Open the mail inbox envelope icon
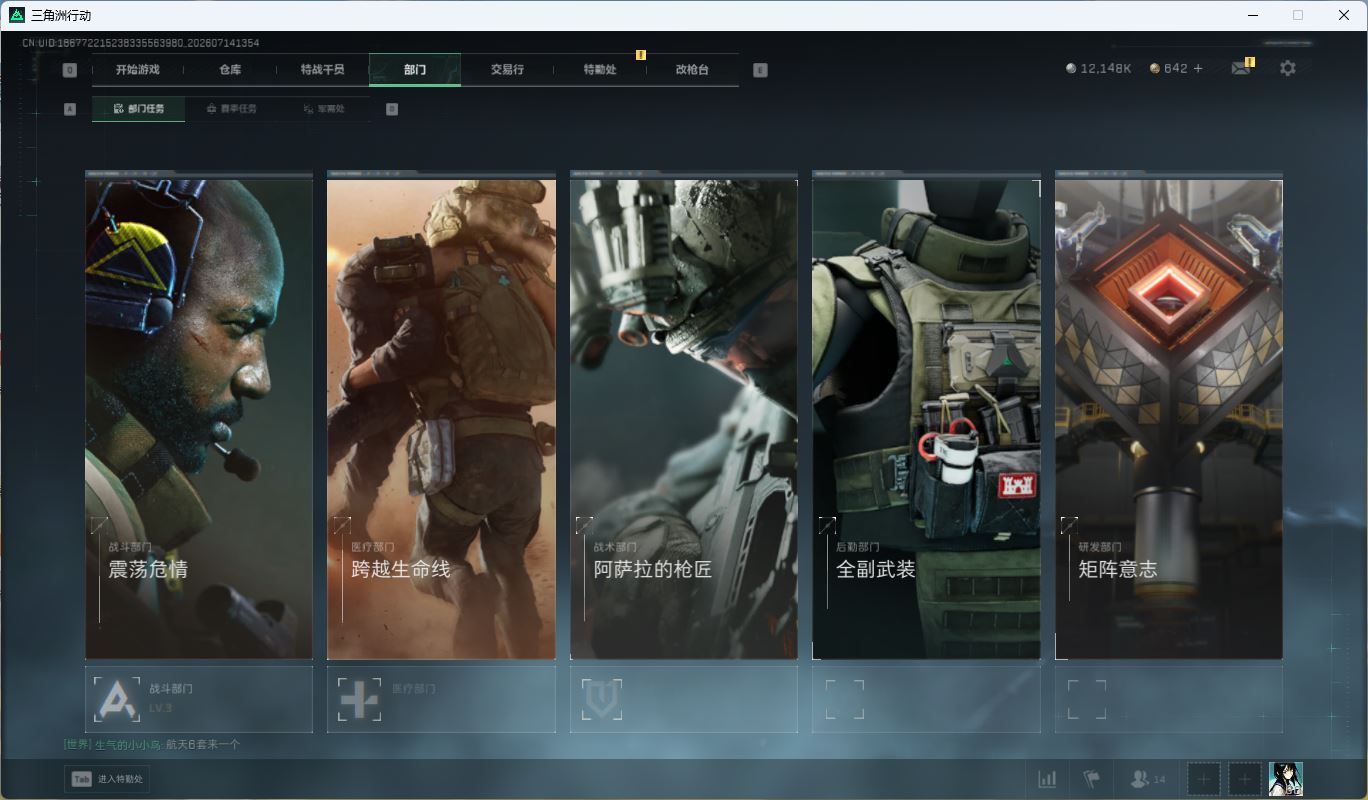1368x800 pixels. [1241, 68]
